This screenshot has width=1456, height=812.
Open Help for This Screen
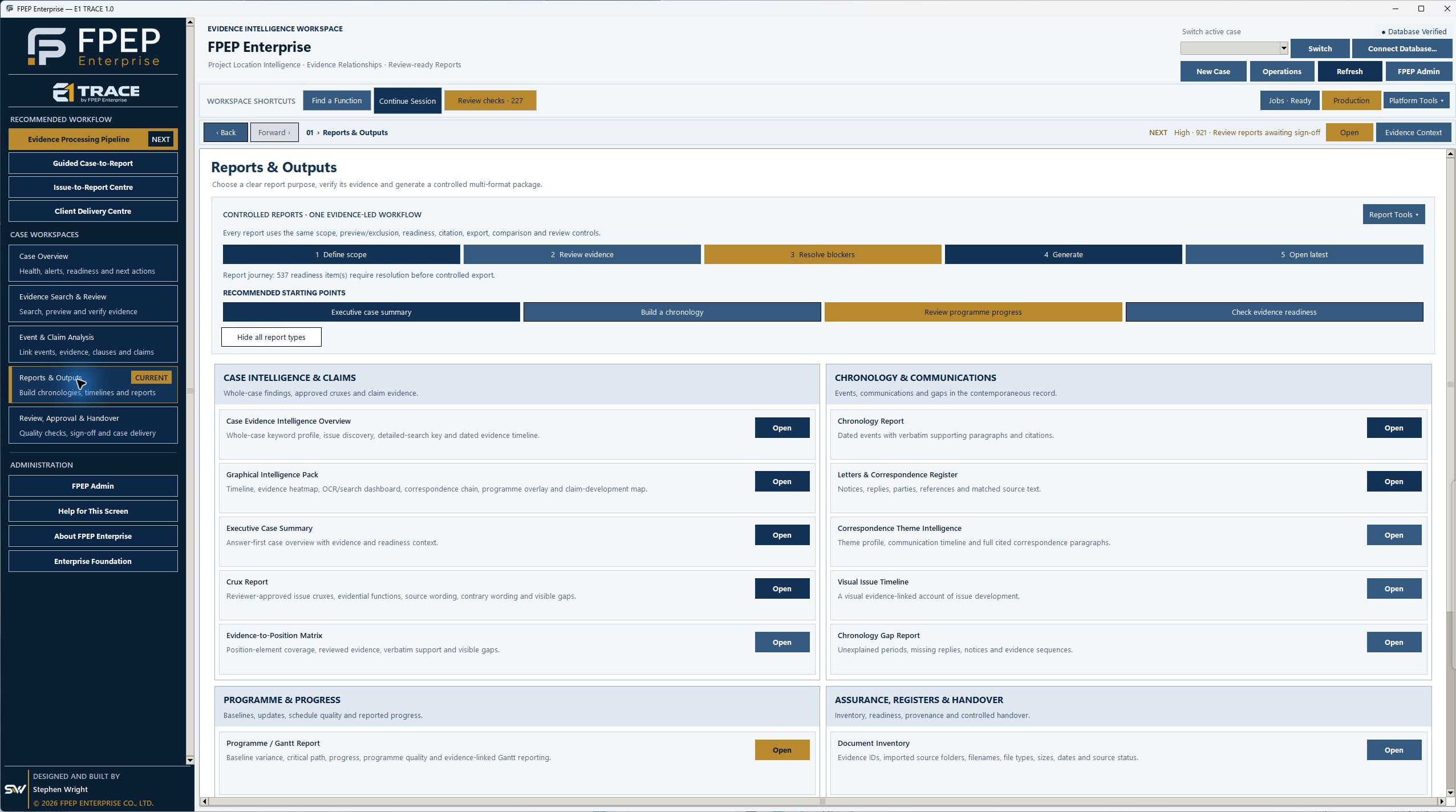(93, 511)
